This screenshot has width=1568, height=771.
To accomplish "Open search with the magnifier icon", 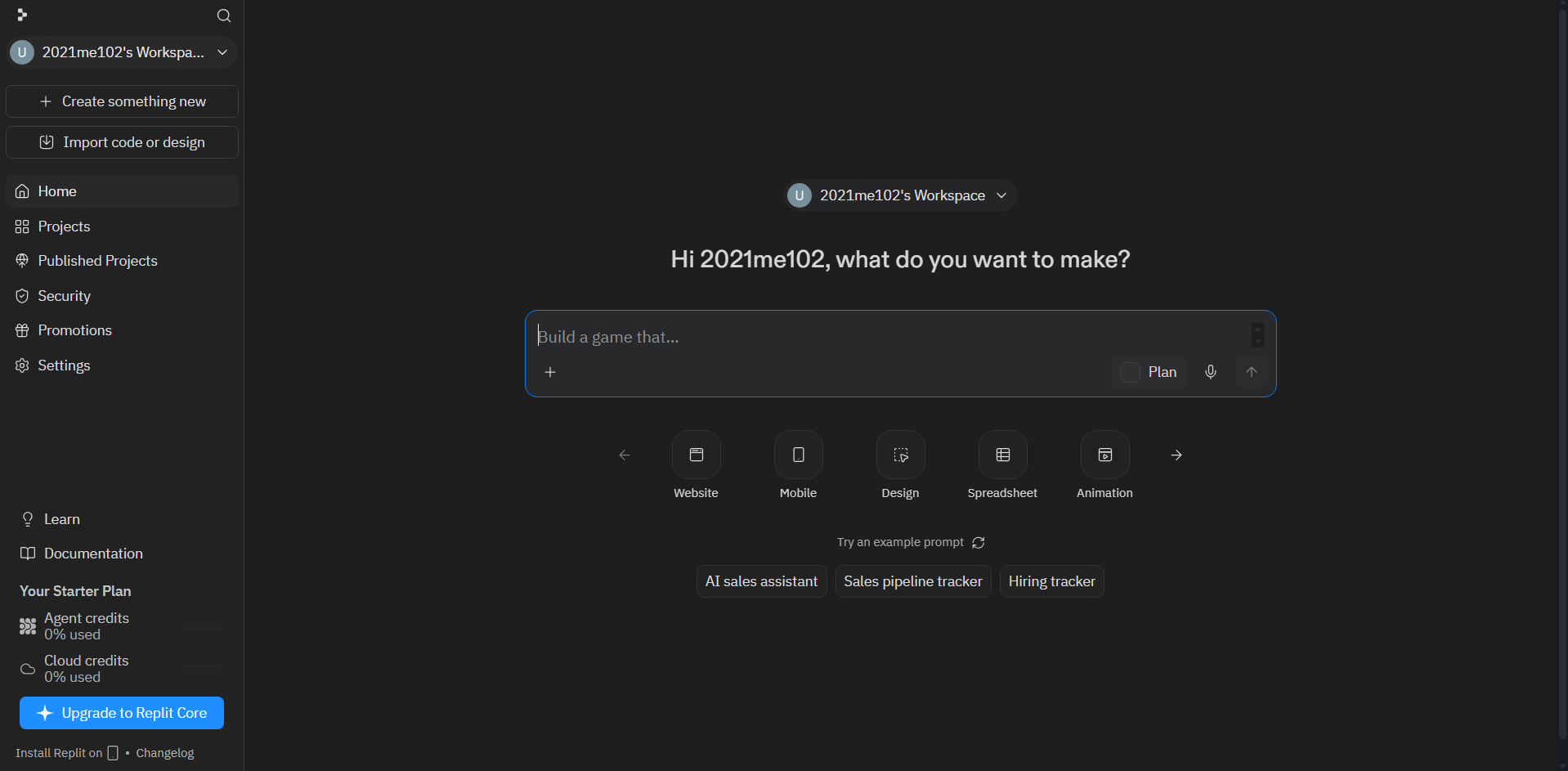I will (224, 16).
